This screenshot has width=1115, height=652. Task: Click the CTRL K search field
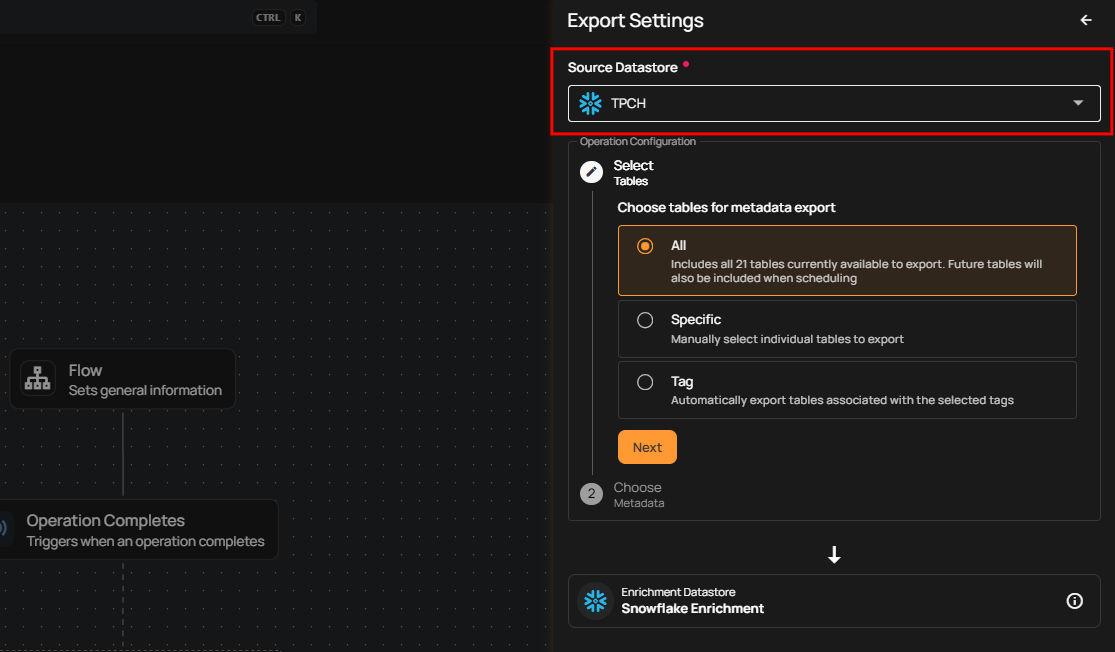150,17
